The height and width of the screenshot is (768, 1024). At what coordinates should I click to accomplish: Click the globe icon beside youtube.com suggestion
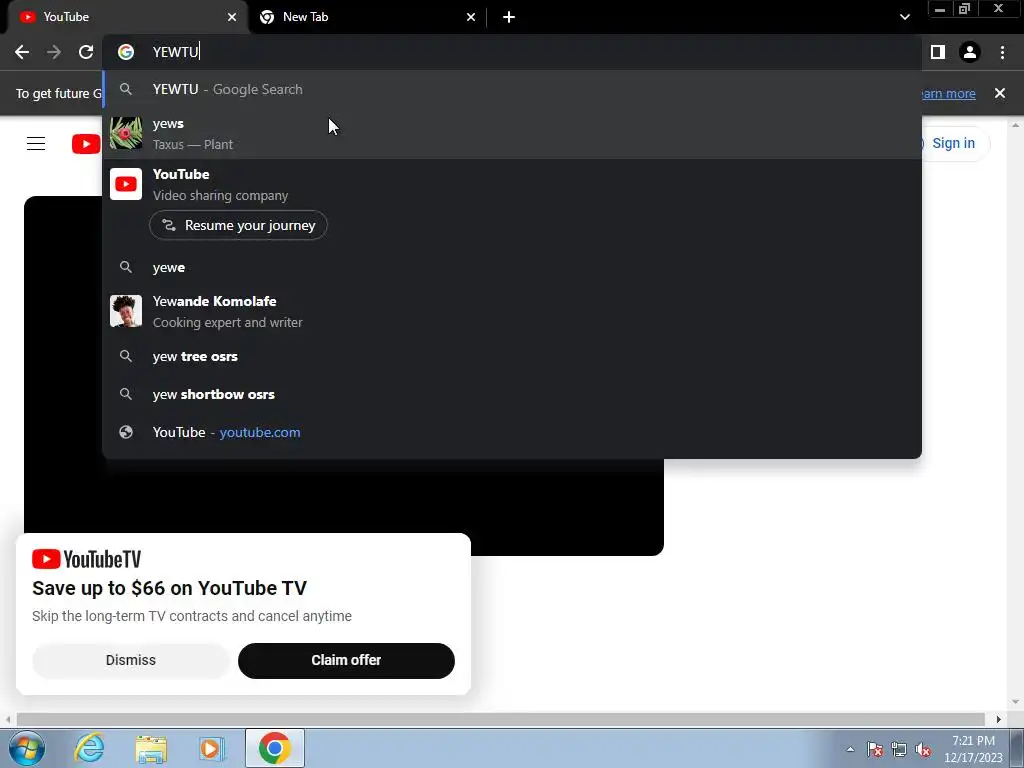pos(126,432)
